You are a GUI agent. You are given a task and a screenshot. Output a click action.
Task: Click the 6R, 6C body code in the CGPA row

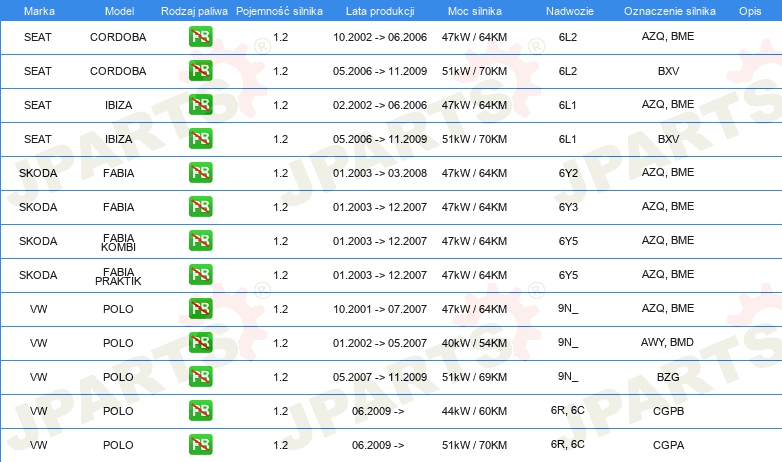[x=568, y=444]
